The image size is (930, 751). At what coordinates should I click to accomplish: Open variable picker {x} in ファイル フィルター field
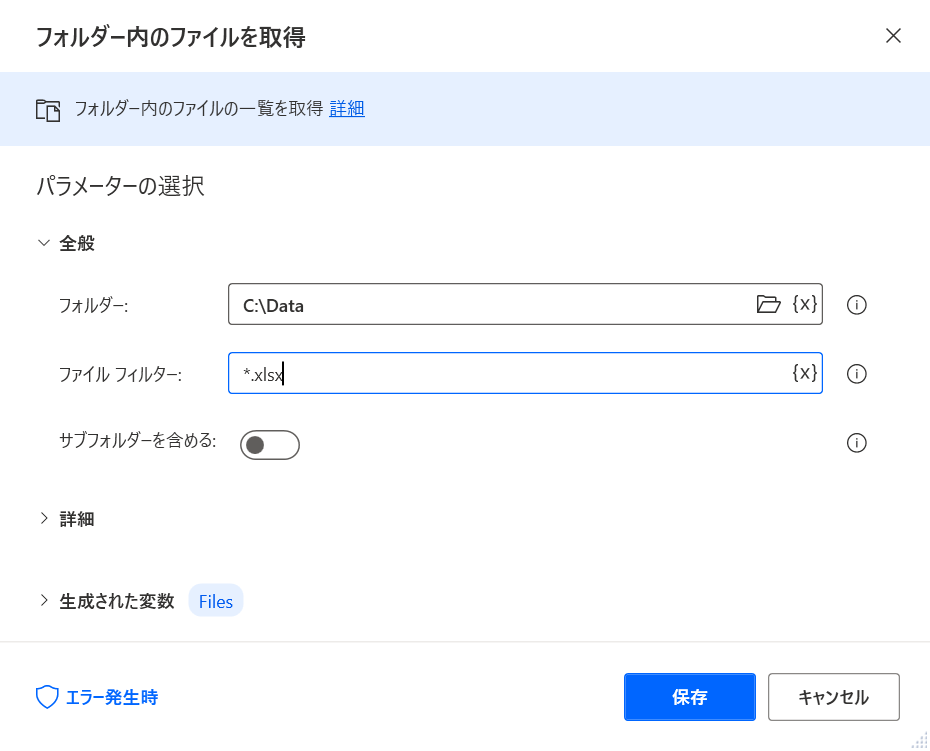pyautogui.click(x=805, y=373)
